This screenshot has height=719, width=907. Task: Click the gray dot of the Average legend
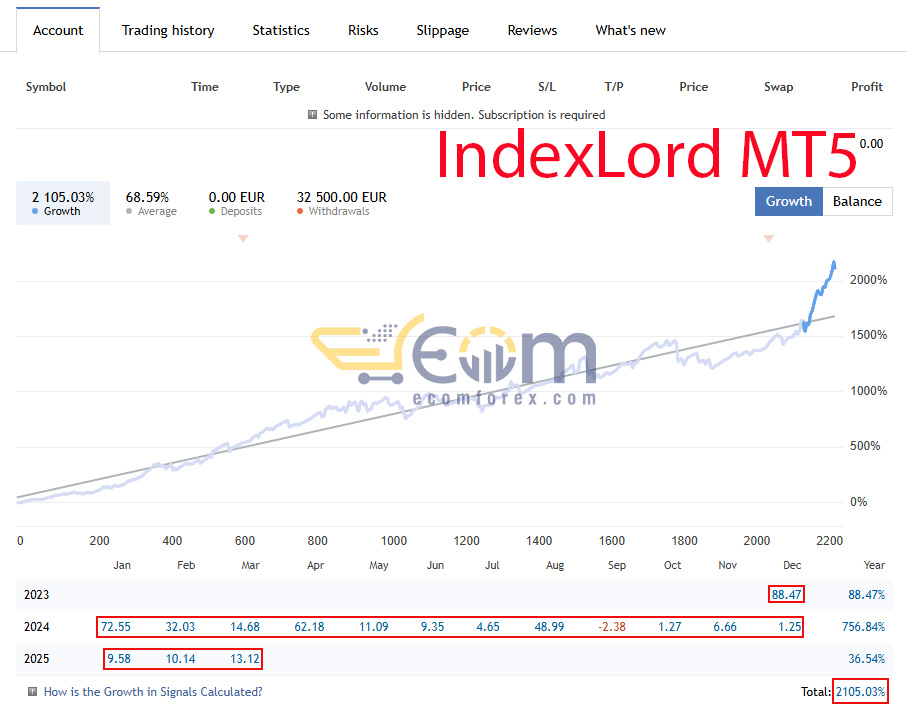[x=129, y=211]
